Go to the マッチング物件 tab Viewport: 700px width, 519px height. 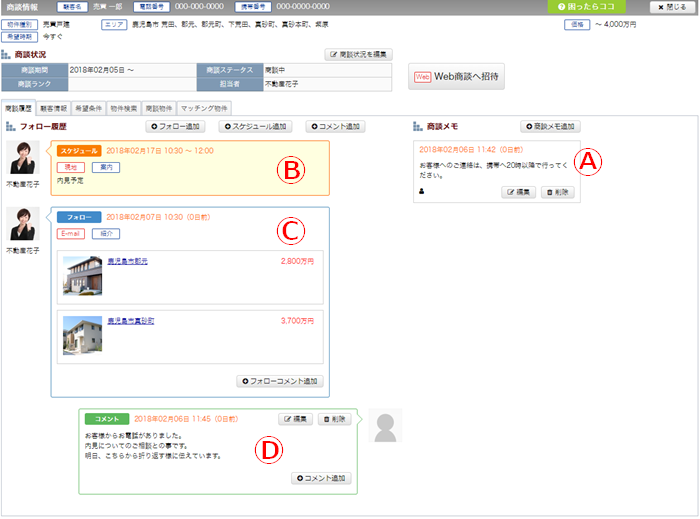point(204,107)
